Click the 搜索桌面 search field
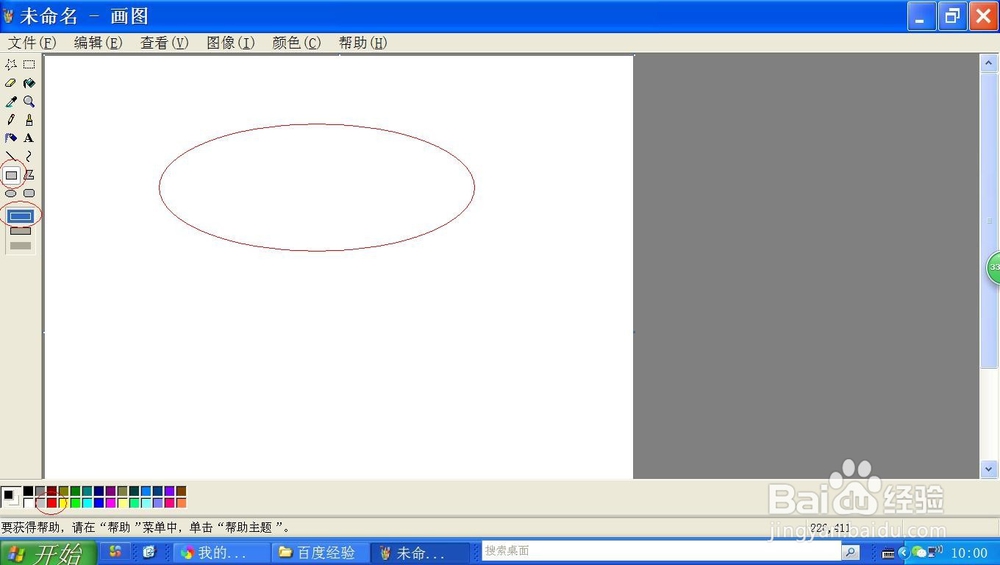Viewport: 1000px width, 565px height. tap(661, 551)
